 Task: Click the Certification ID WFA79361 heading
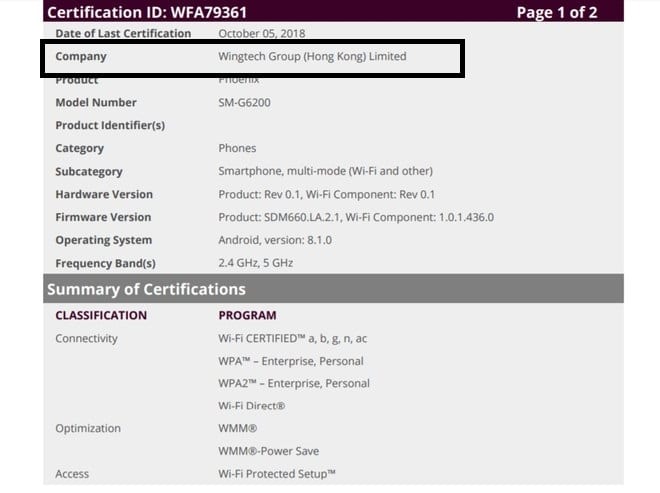pos(147,12)
